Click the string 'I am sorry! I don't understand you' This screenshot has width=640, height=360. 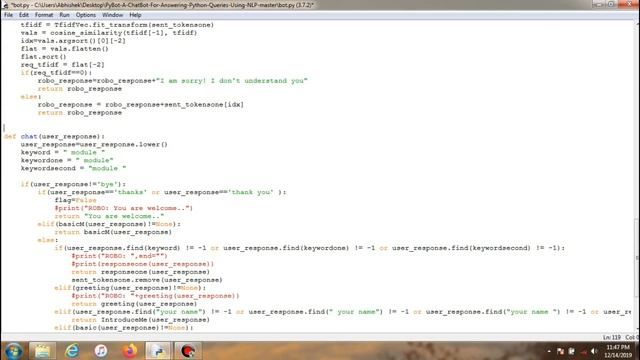point(231,80)
